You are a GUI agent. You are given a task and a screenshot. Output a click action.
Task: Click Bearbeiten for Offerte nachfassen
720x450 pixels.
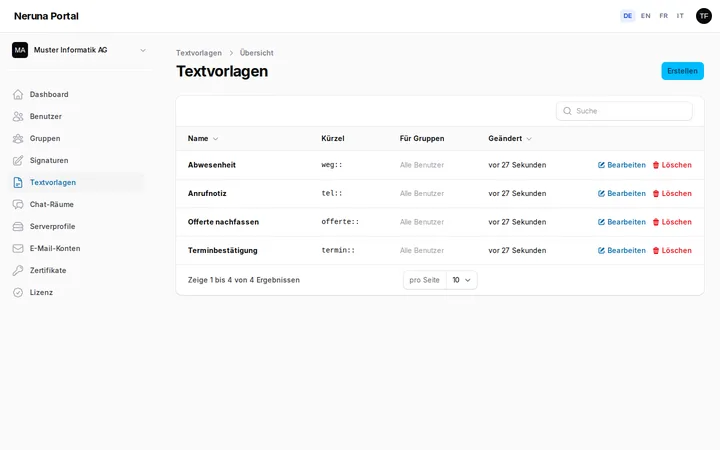pyautogui.click(x=622, y=222)
